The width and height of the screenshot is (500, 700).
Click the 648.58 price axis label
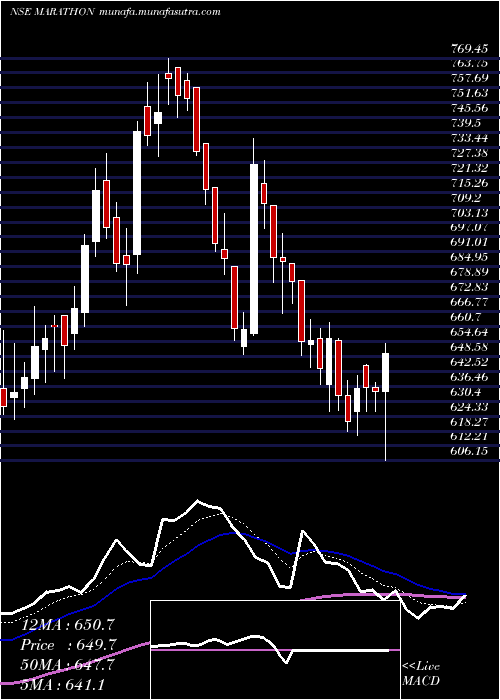469,347
